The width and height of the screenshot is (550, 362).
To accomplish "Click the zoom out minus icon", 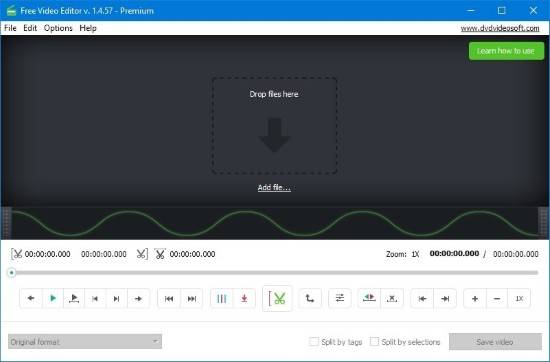I will pos(497,299).
